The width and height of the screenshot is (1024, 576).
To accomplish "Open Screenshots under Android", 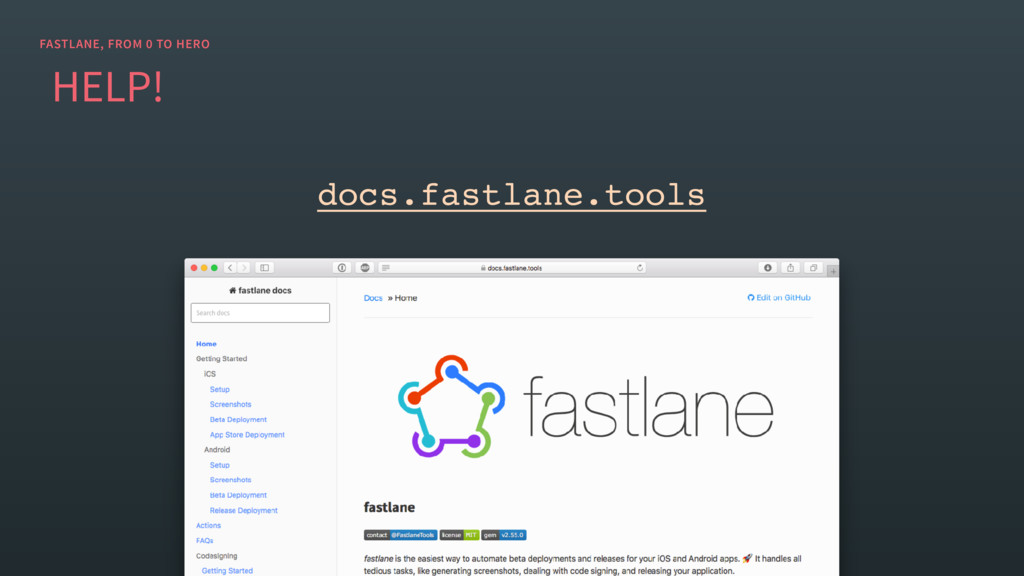I will 231,480.
